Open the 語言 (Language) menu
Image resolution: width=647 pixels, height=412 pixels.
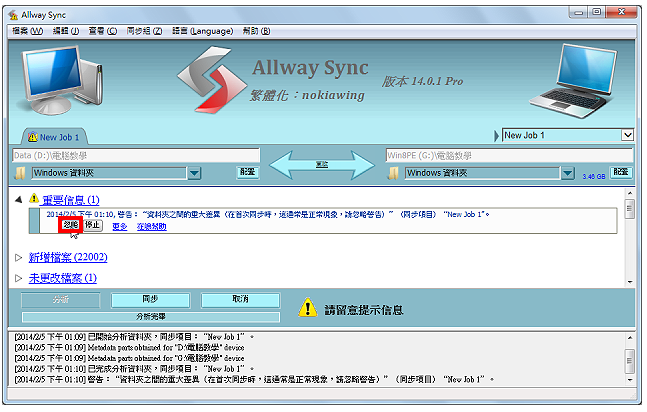pyautogui.click(x=203, y=31)
